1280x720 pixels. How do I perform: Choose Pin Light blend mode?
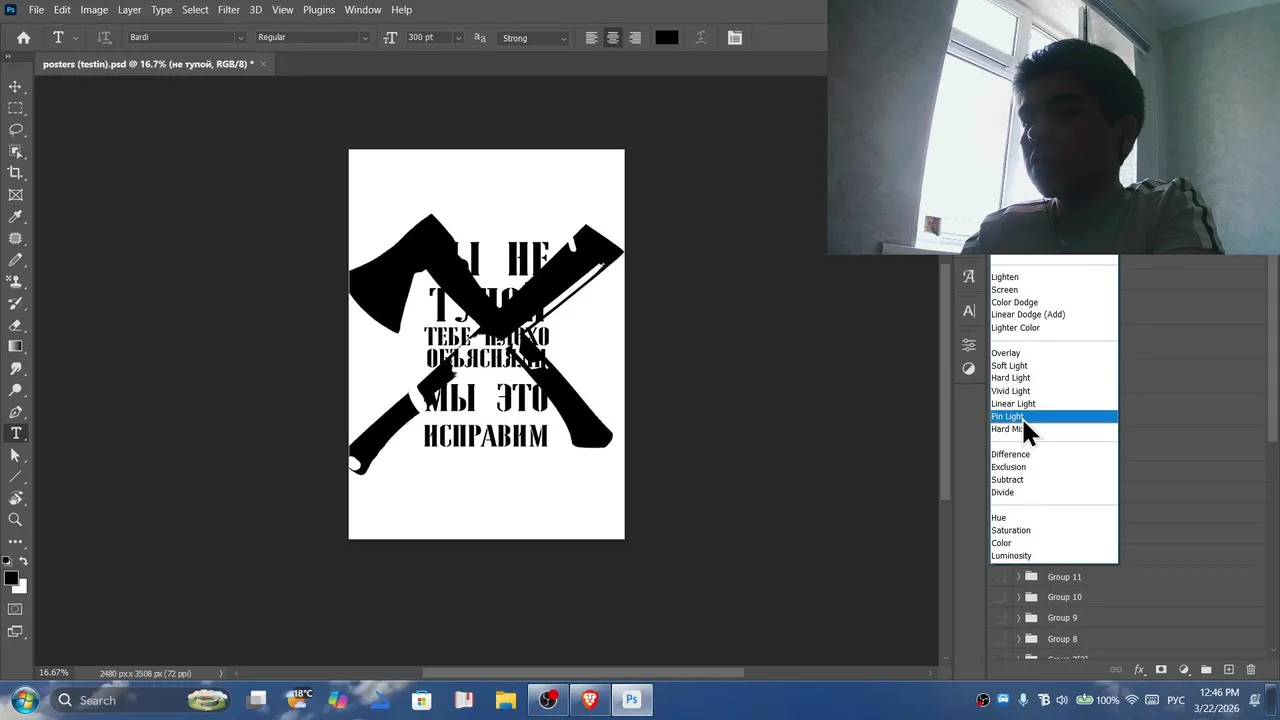pos(1053,417)
